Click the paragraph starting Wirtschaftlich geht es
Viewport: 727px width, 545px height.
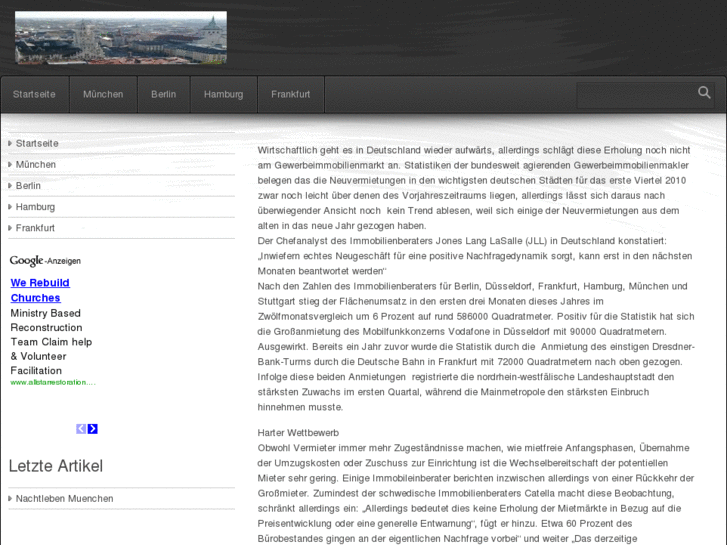pyautogui.click(x=474, y=188)
